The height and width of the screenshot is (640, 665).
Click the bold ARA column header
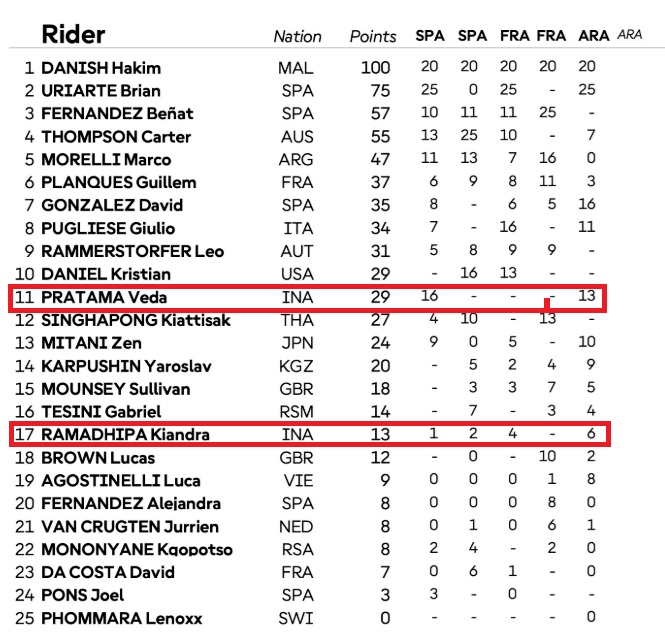(x=593, y=36)
